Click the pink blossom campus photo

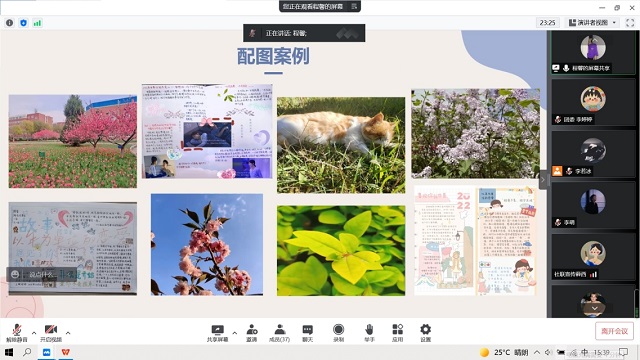[73, 141]
